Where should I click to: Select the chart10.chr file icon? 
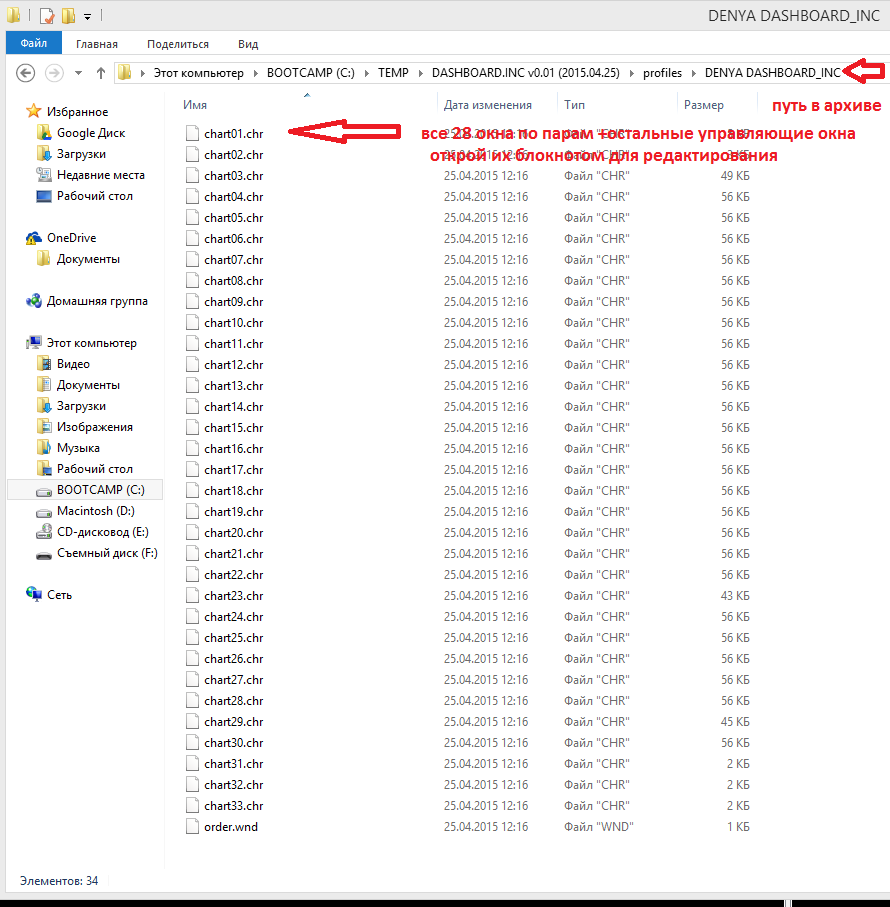[x=193, y=323]
